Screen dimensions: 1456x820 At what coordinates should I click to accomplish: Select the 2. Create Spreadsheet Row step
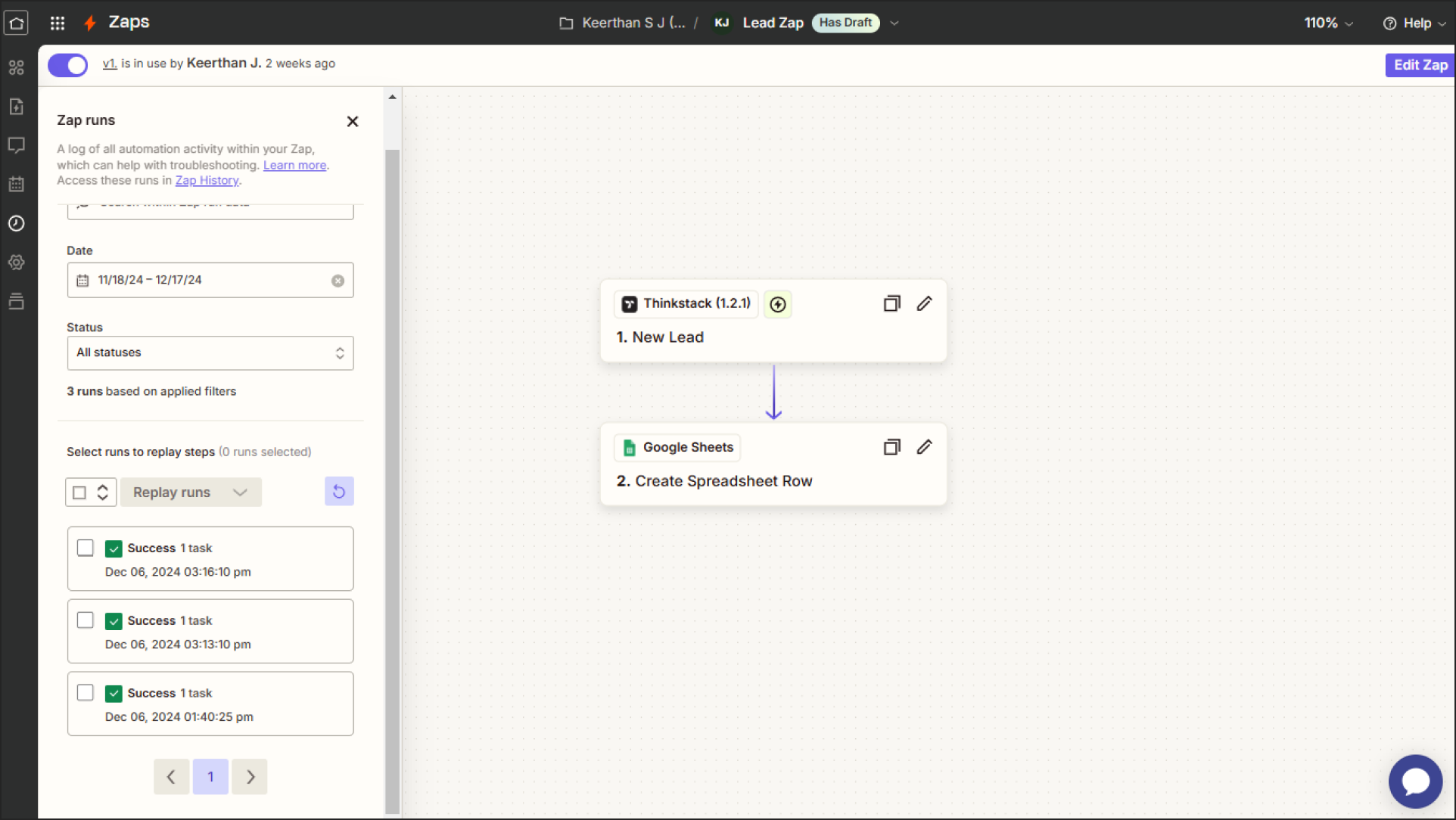tap(773, 464)
